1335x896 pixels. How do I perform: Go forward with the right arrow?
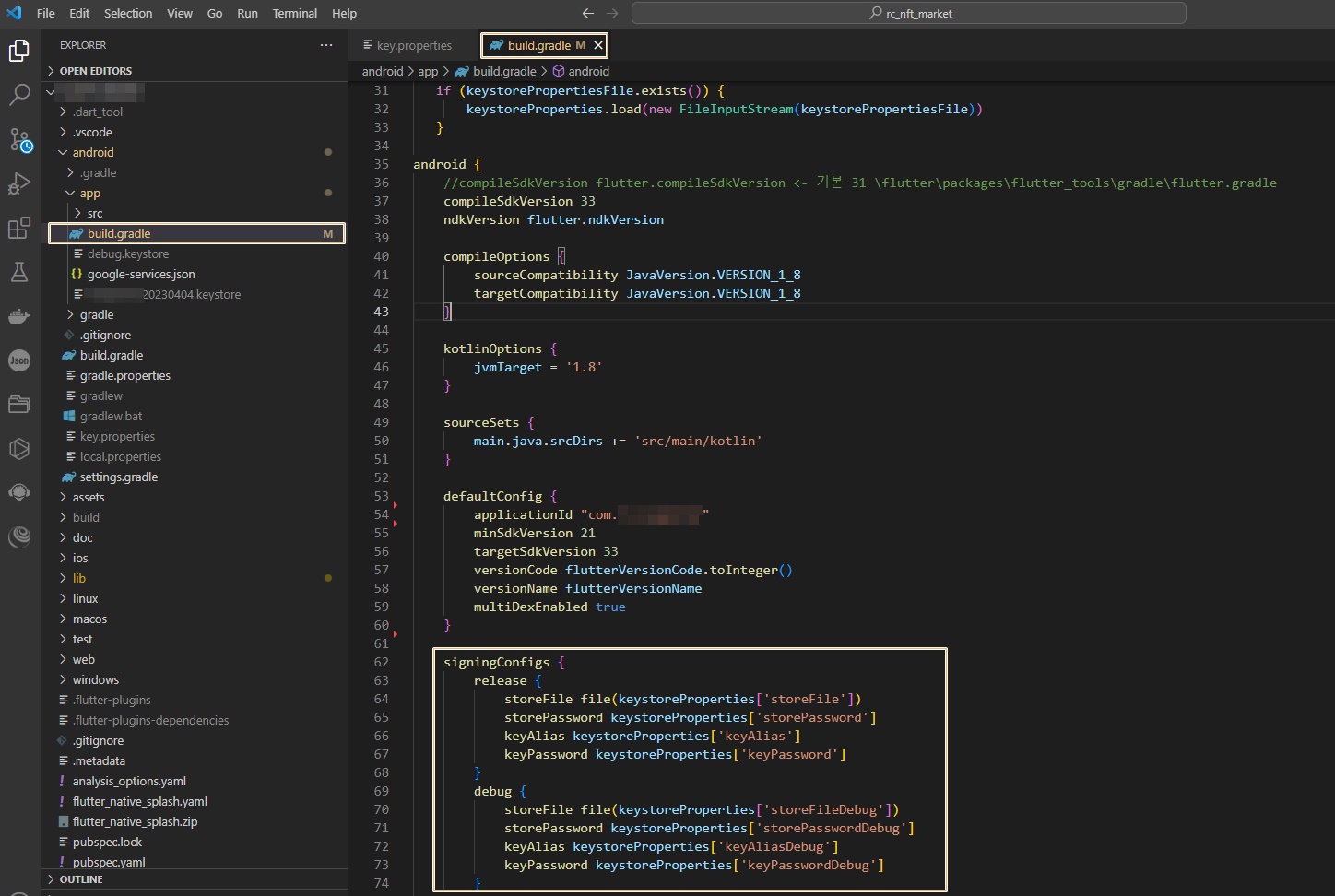point(612,13)
